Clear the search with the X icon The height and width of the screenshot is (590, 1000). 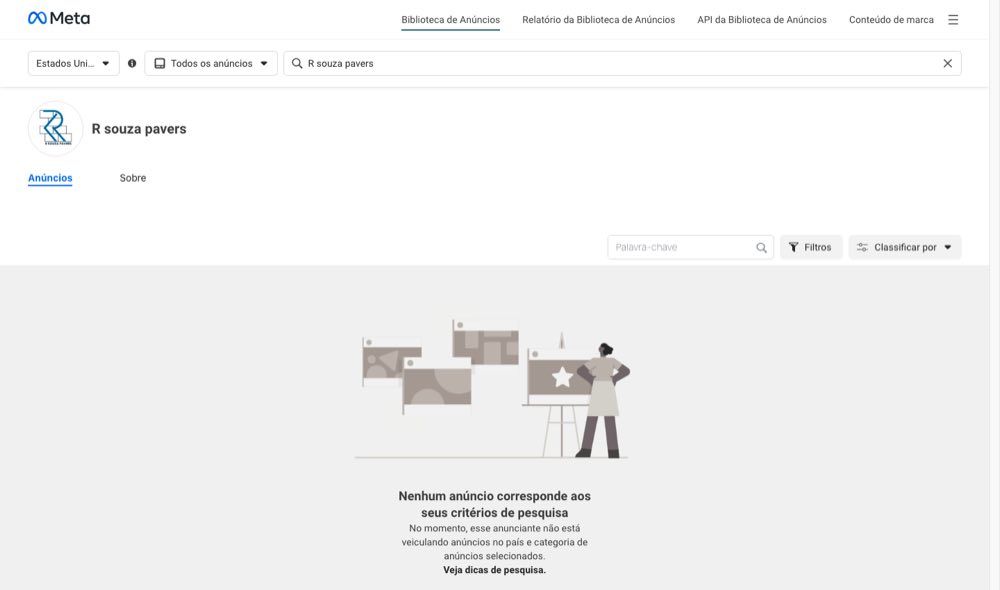948,63
